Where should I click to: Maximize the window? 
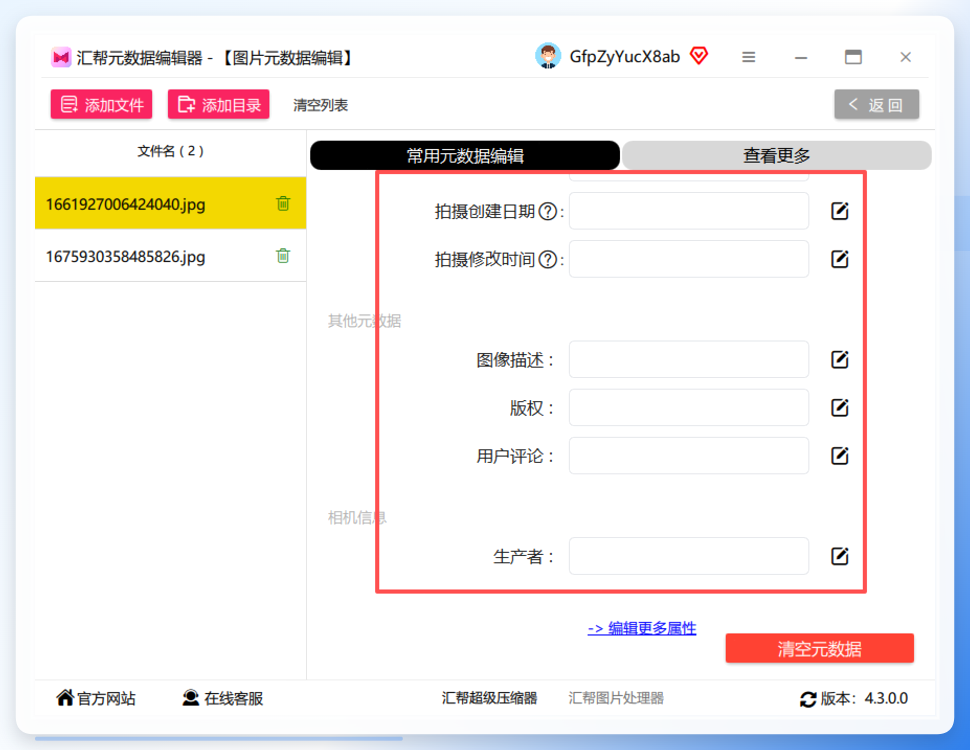click(x=853, y=57)
